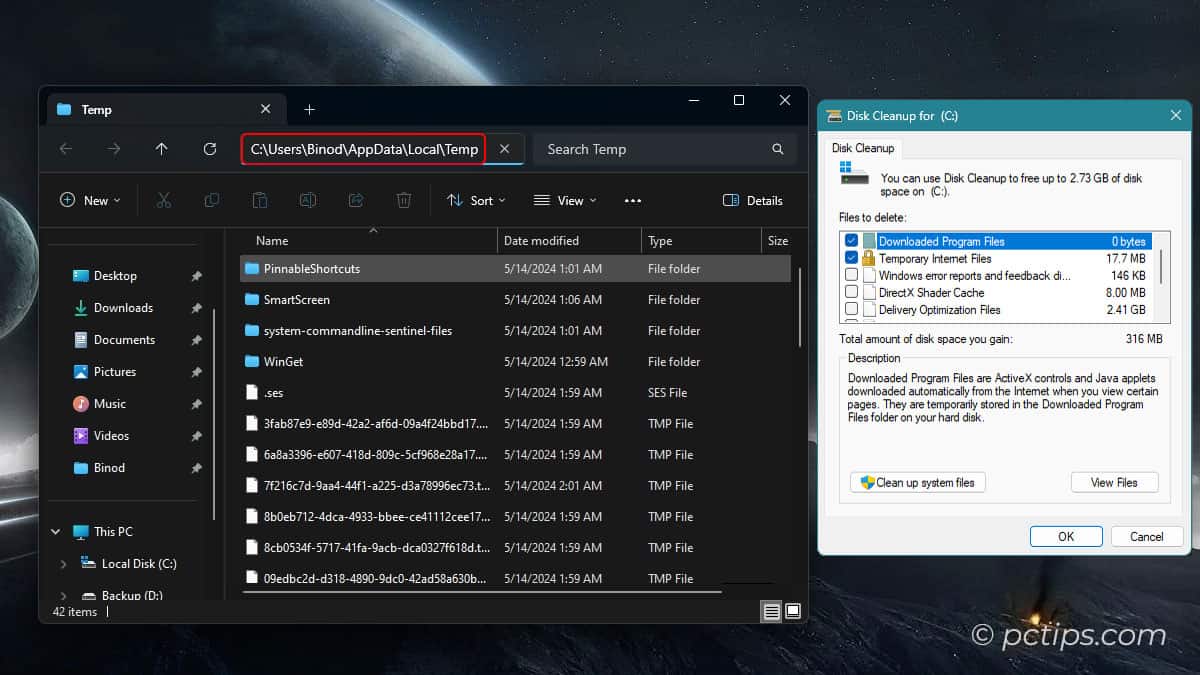Click the Delete trash icon
The height and width of the screenshot is (675, 1200).
point(404,200)
